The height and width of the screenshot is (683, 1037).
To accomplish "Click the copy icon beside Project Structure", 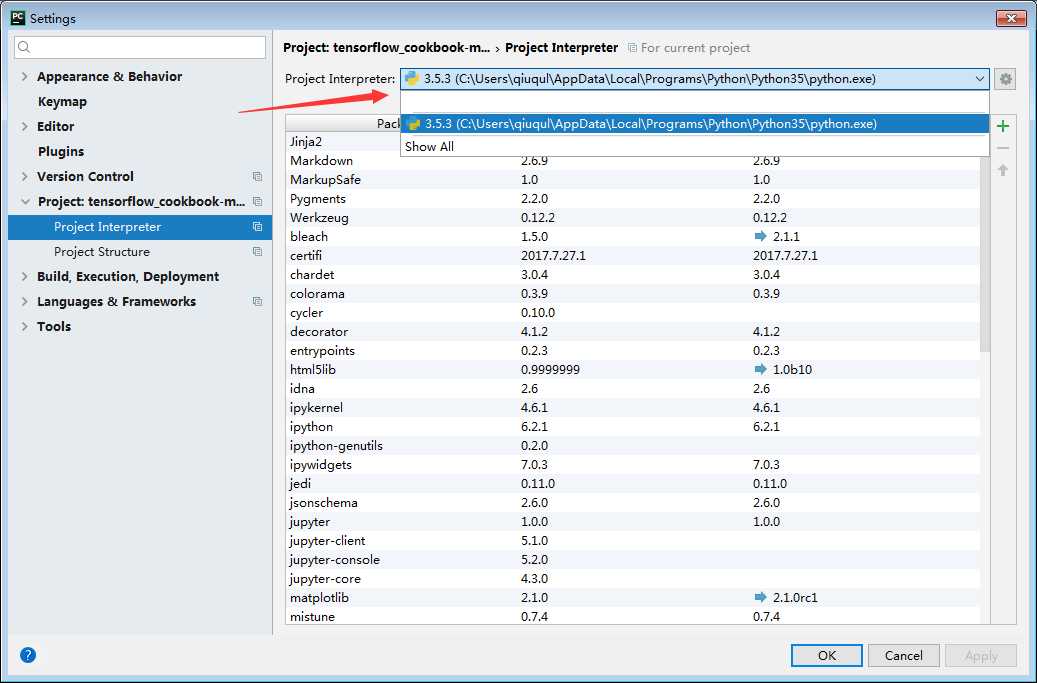I will (257, 252).
